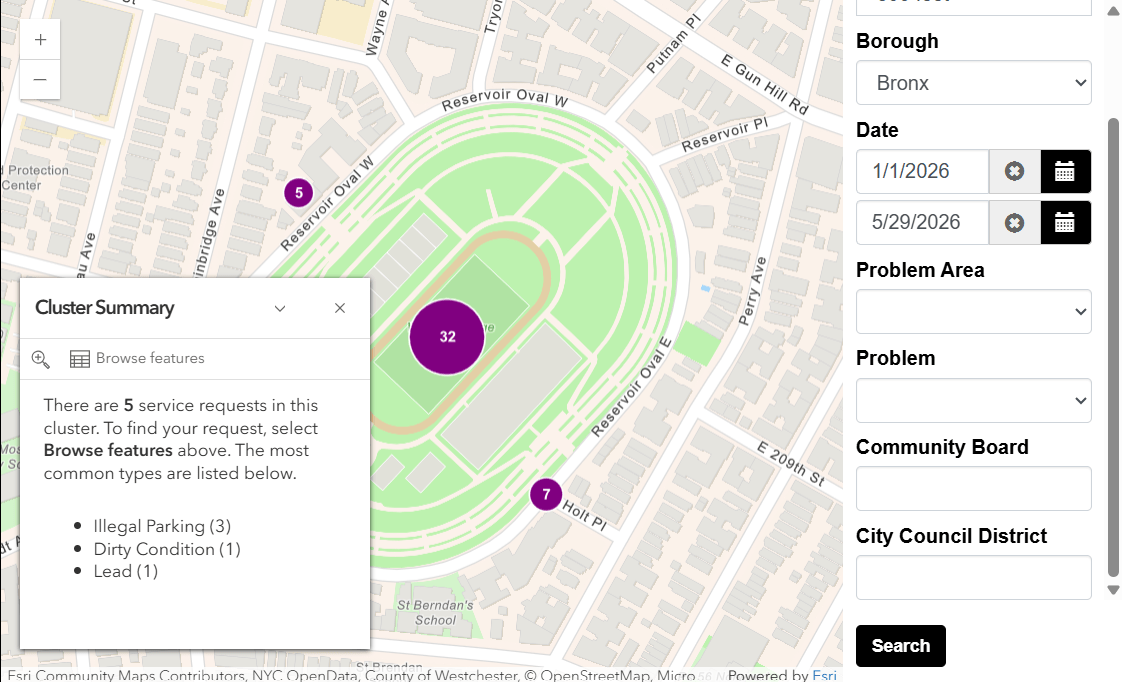This screenshot has height=682, width=1122.
Task: Click the City Council District field
Action: (973, 578)
